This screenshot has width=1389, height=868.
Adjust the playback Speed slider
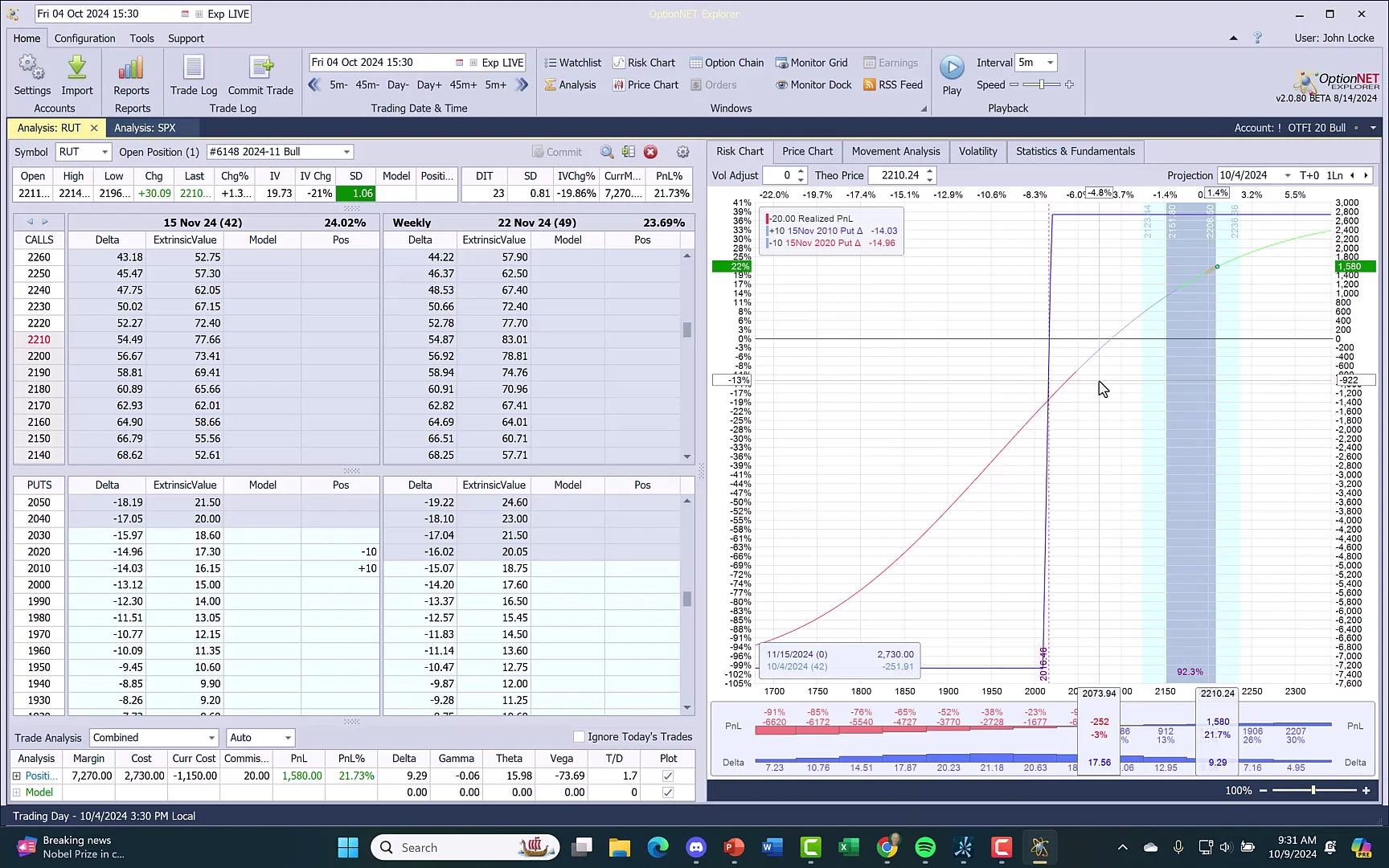1042,84
